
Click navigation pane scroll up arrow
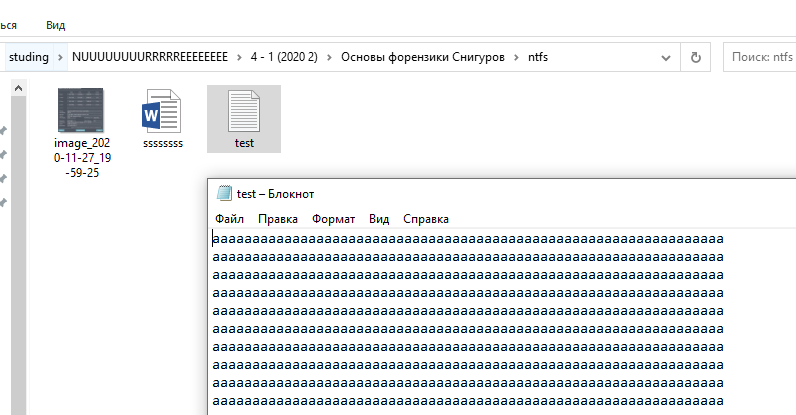tap(18, 88)
